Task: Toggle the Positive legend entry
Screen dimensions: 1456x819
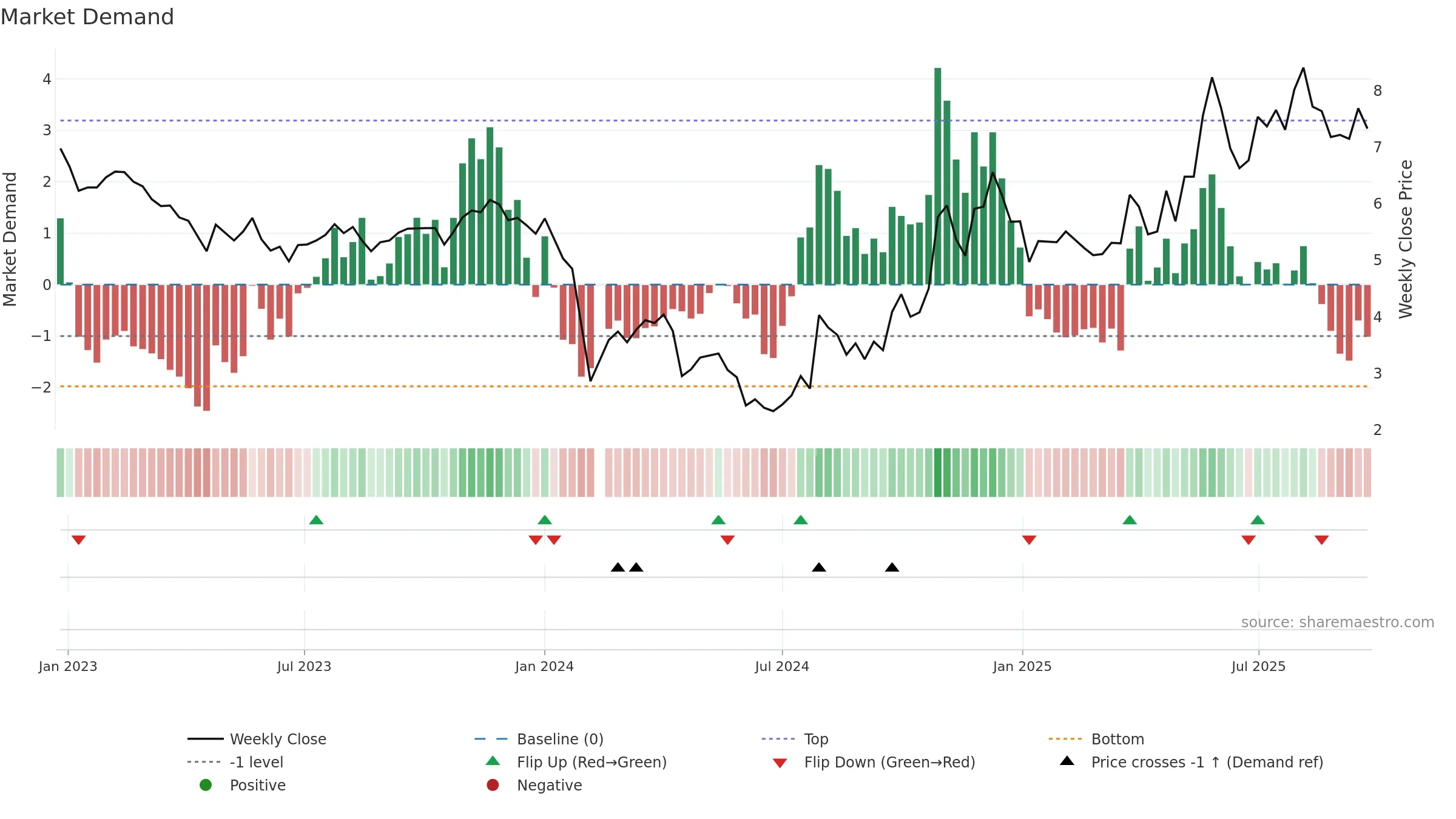Action: pyautogui.click(x=242, y=785)
